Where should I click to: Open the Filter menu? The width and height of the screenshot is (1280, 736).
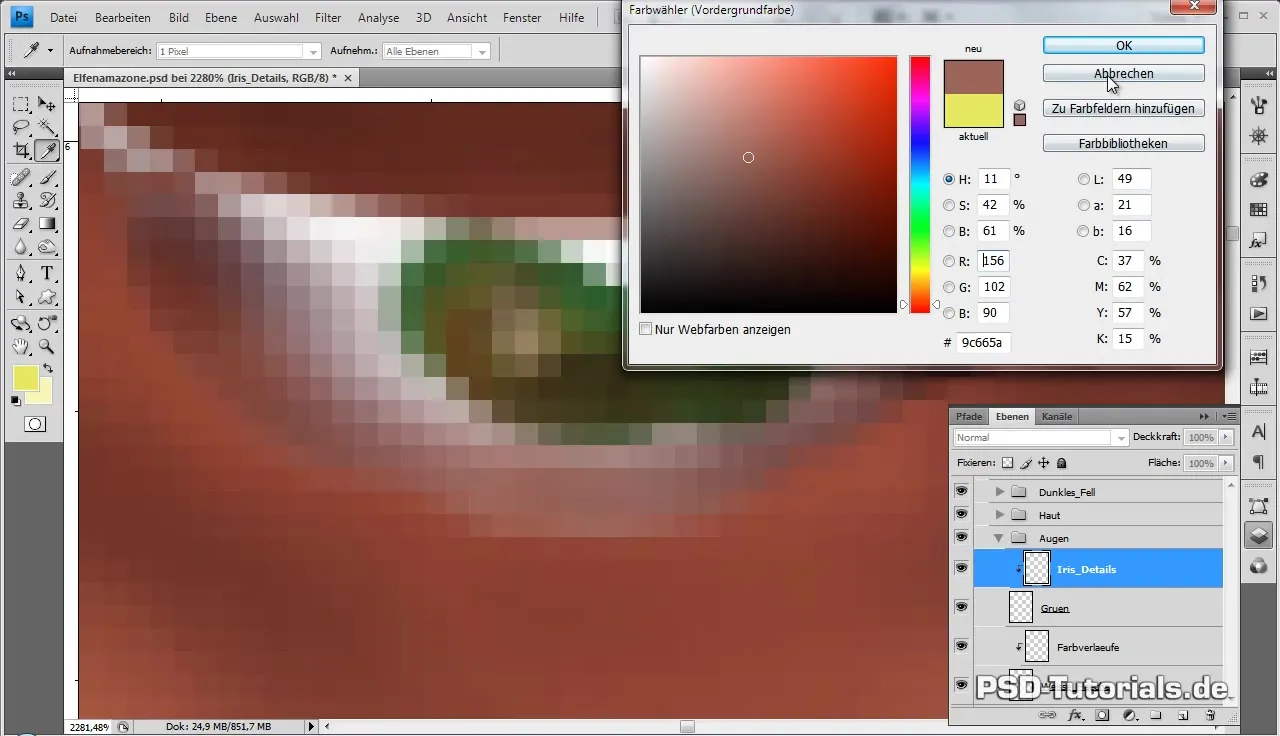coord(328,18)
